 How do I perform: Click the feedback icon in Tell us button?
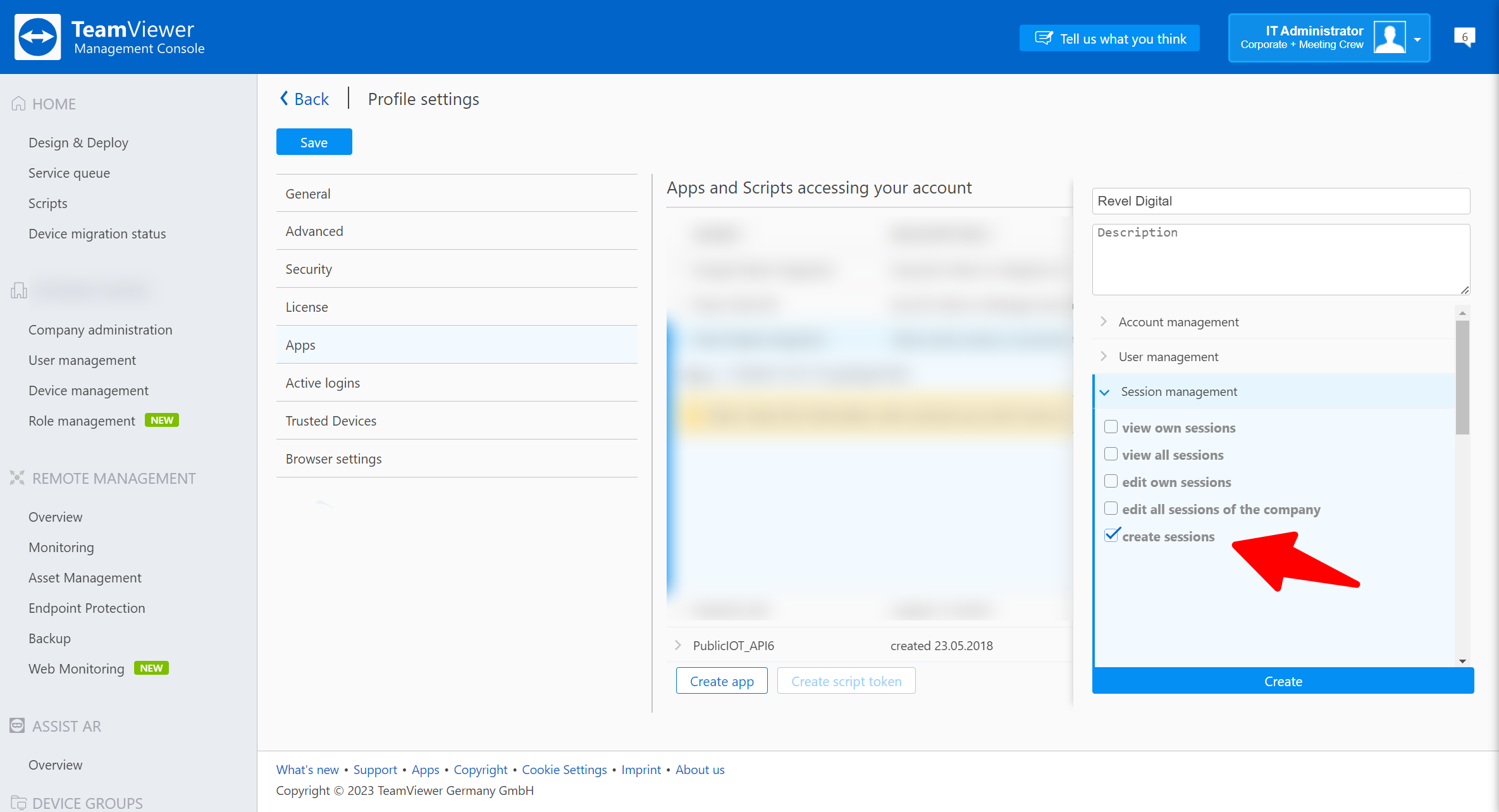(x=1044, y=39)
